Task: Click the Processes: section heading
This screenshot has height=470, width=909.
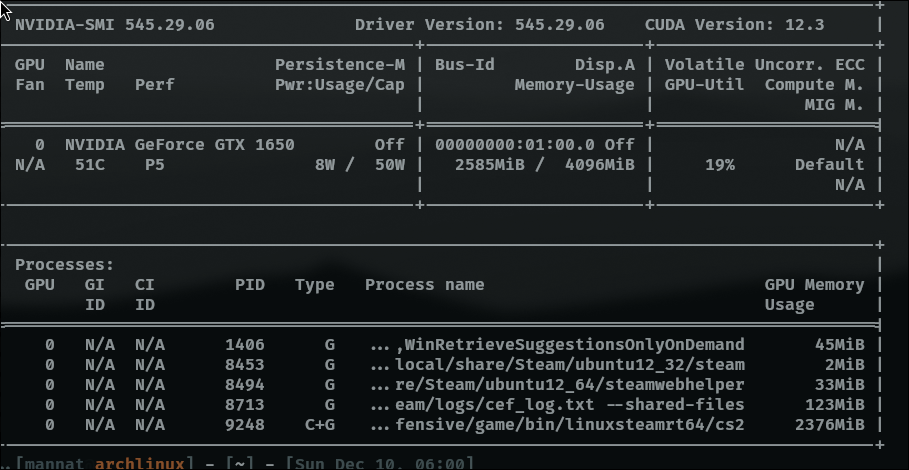Action: tap(64, 265)
